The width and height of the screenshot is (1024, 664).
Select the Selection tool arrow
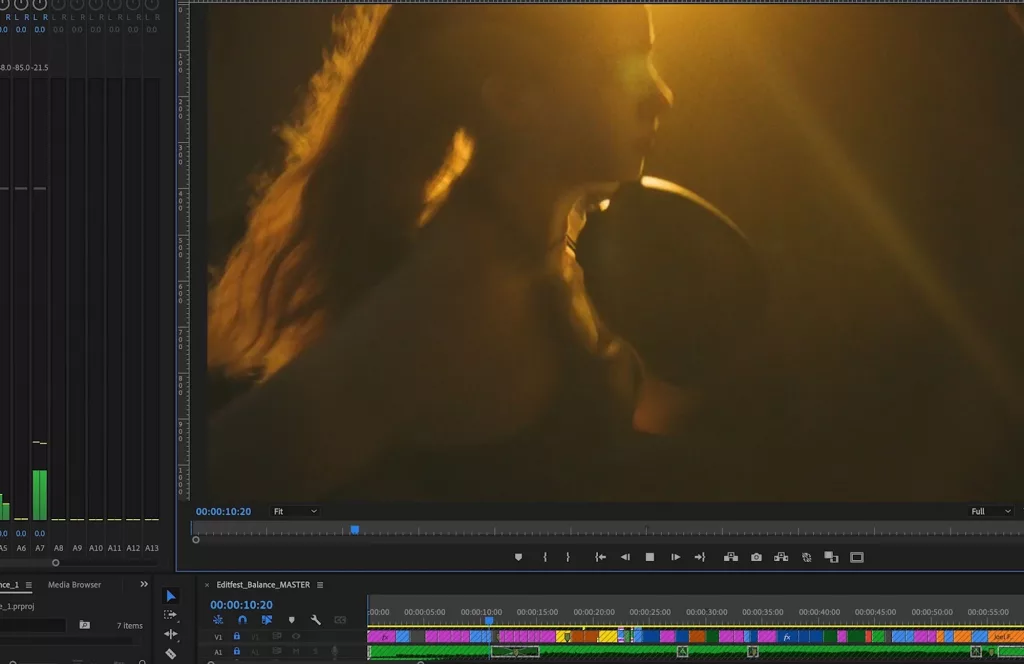coord(170,596)
